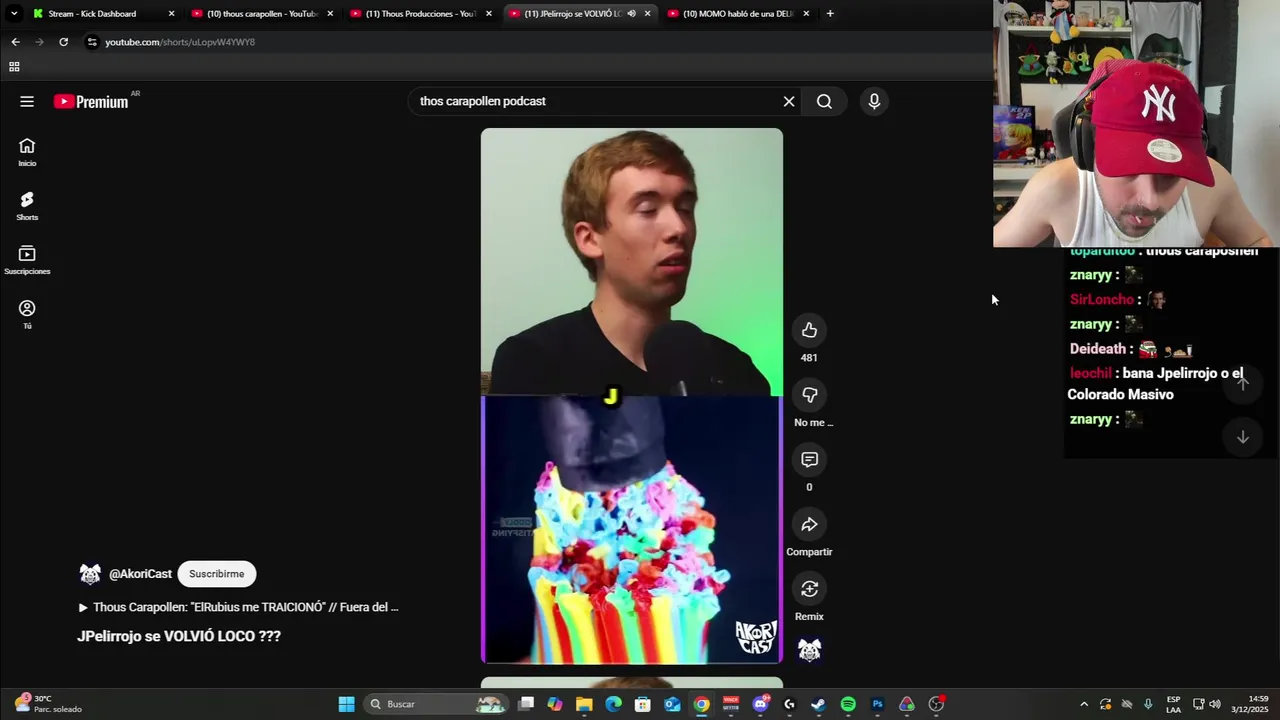Open Task View on the taskbar

[x=526, y=704]
